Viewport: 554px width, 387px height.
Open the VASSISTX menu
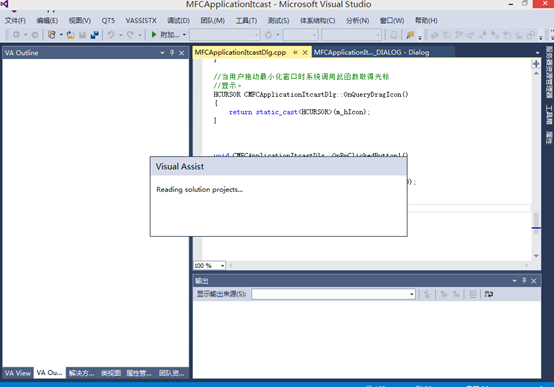[x=141, y=20]
